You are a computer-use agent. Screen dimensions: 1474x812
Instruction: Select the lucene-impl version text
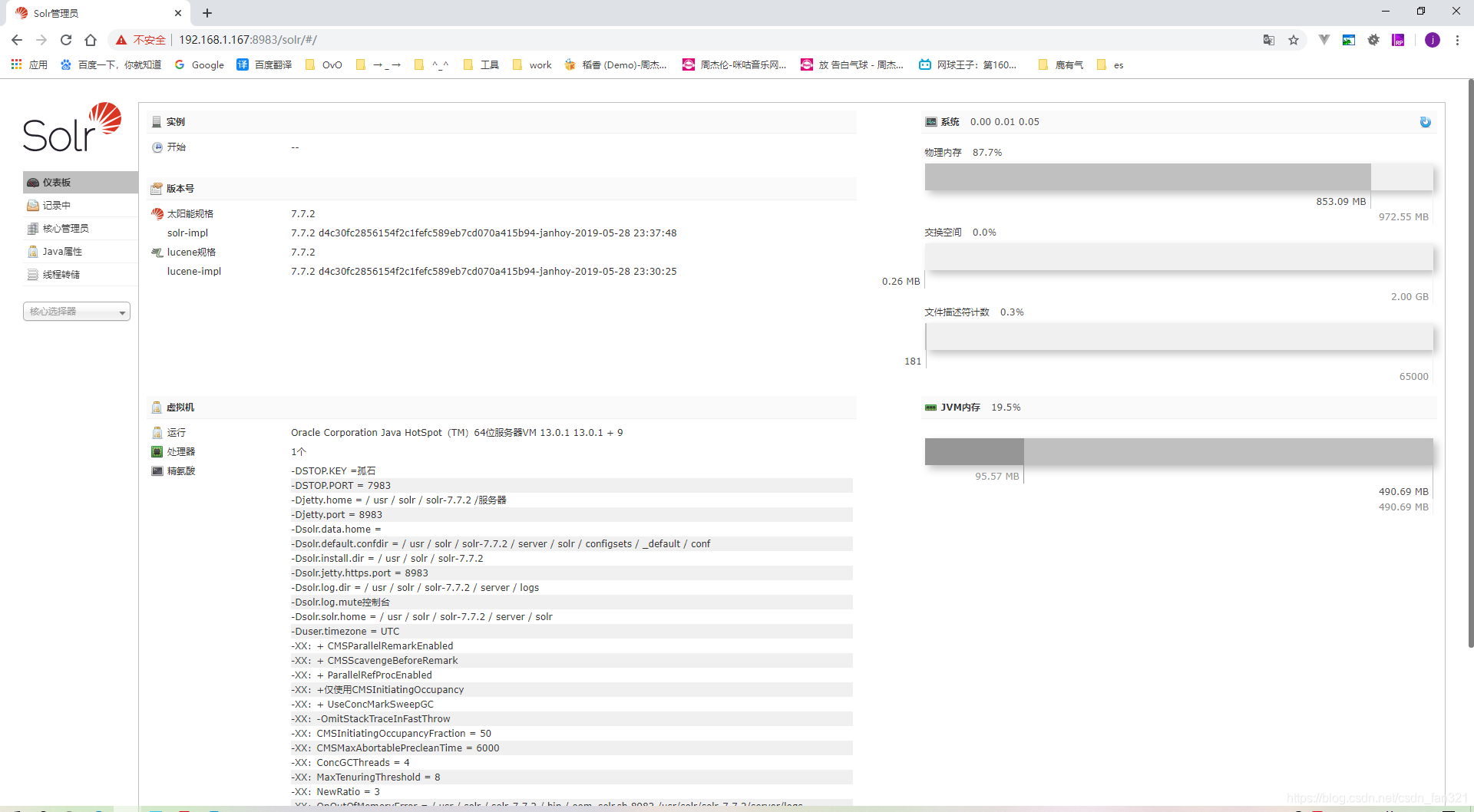(484, 272)
